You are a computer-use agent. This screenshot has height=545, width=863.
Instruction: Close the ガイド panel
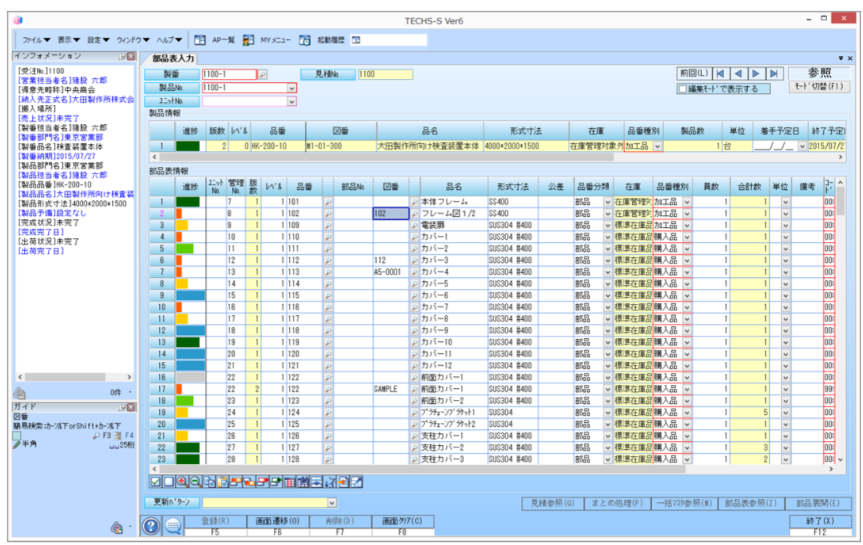(x=131, y=407)
